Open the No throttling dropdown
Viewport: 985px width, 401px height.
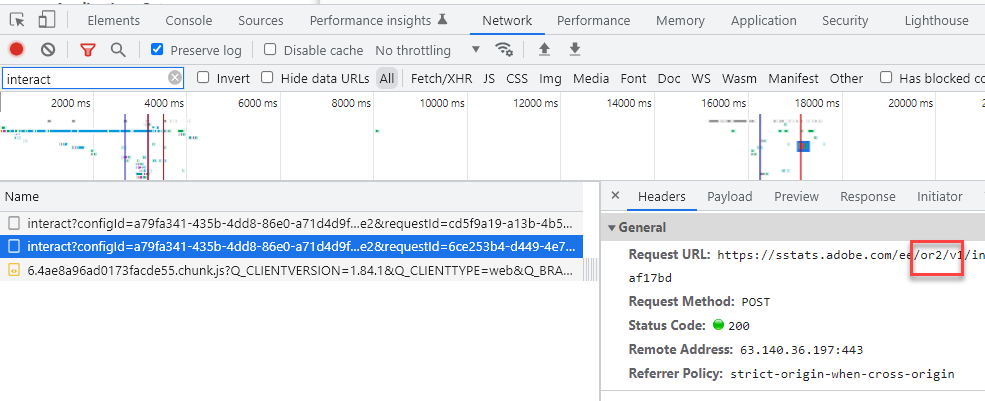(428, 50)
